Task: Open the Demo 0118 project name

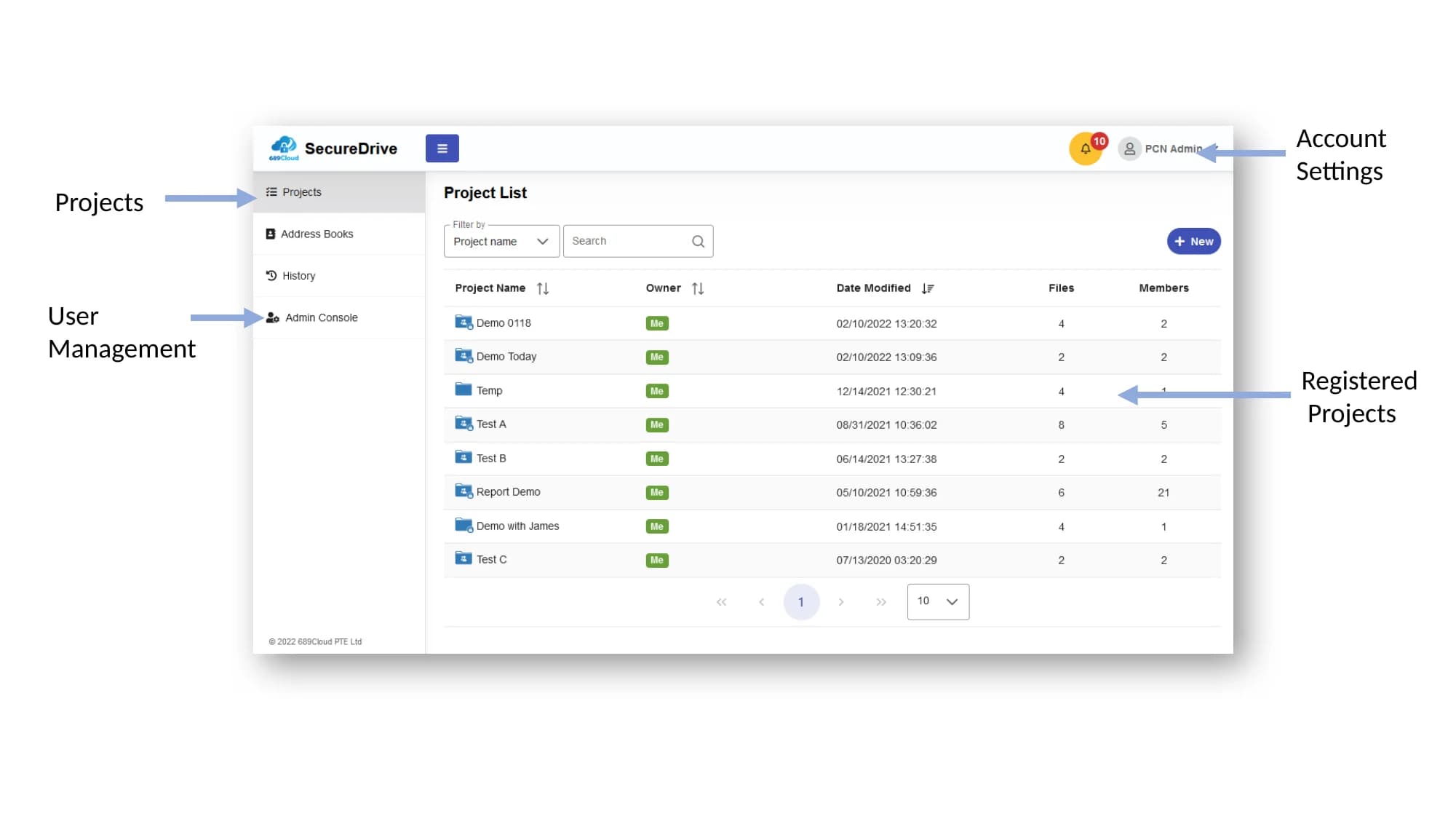Action: [504, 323]
